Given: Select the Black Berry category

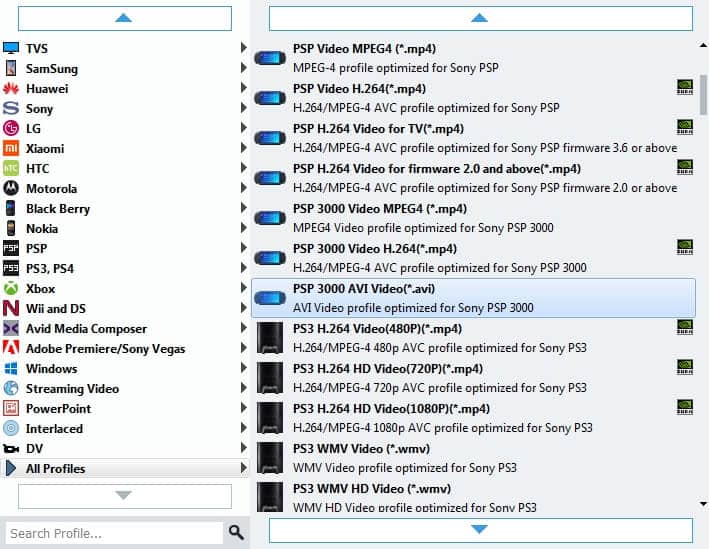Looking at the screenshot, I should click(58, 209).
